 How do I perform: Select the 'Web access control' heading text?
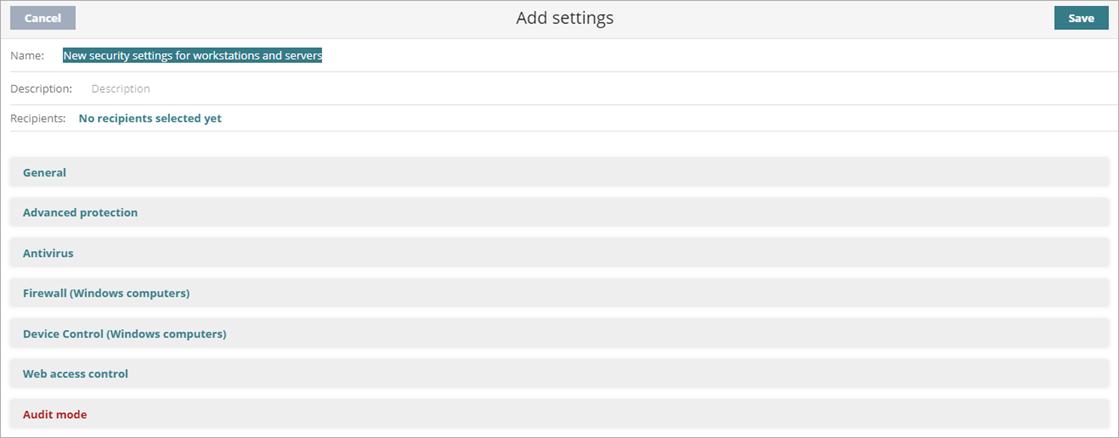[75, 374]
